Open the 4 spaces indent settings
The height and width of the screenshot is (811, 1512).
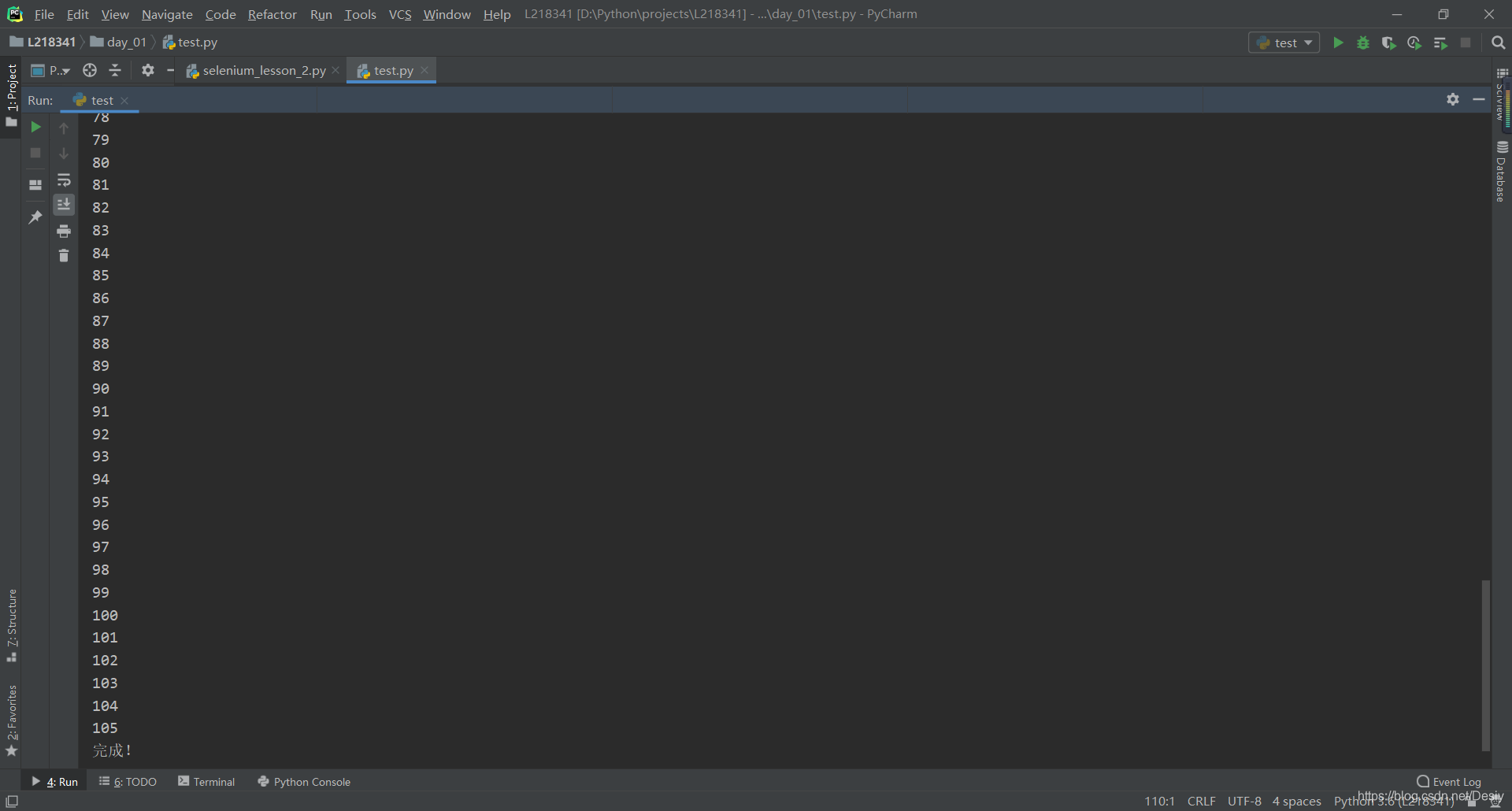[x=1296, y=801]
